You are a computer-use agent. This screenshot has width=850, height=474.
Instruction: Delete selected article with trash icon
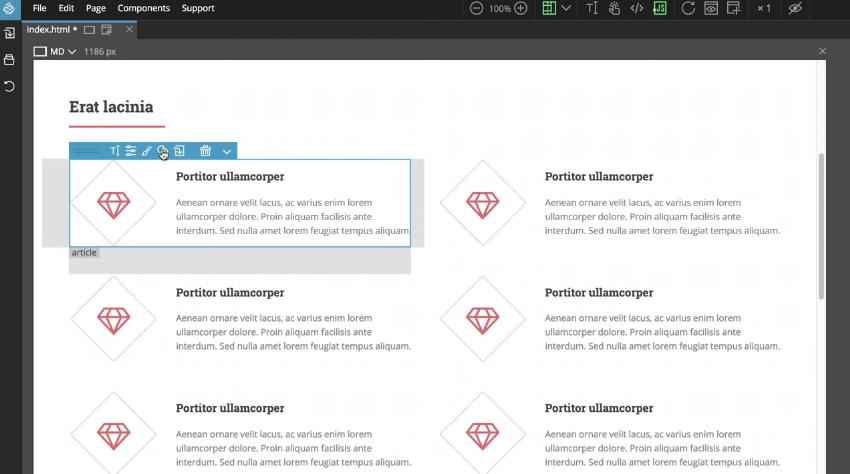[205, 151]
